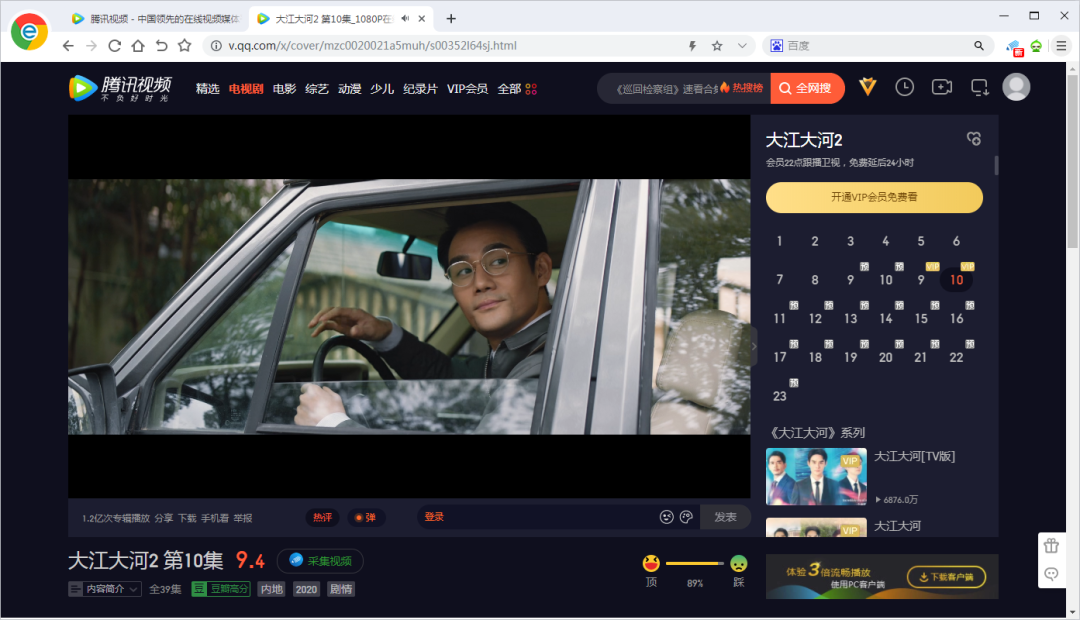This screenshot has height=620, width=1080.
Task: Open watch history clock icon
Action: click(904, 87)
